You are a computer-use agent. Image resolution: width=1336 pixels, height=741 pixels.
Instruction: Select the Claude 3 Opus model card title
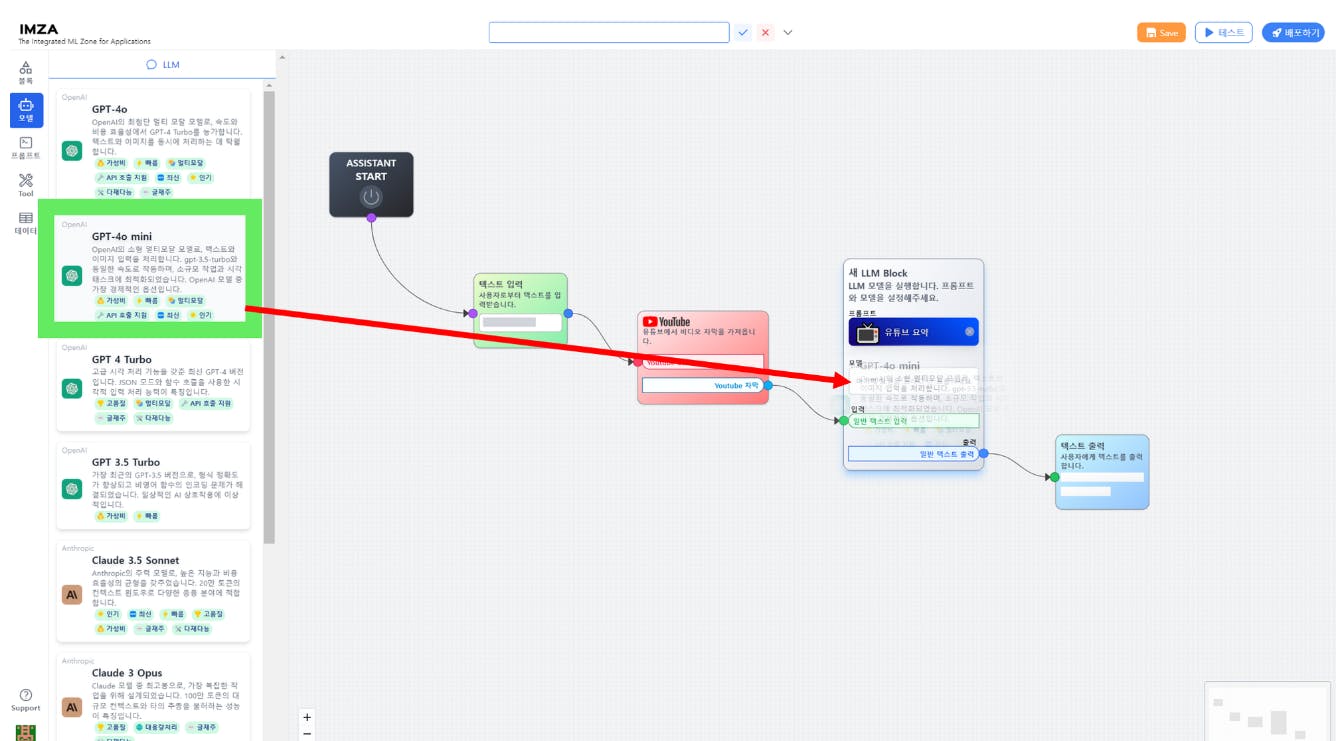127,673
